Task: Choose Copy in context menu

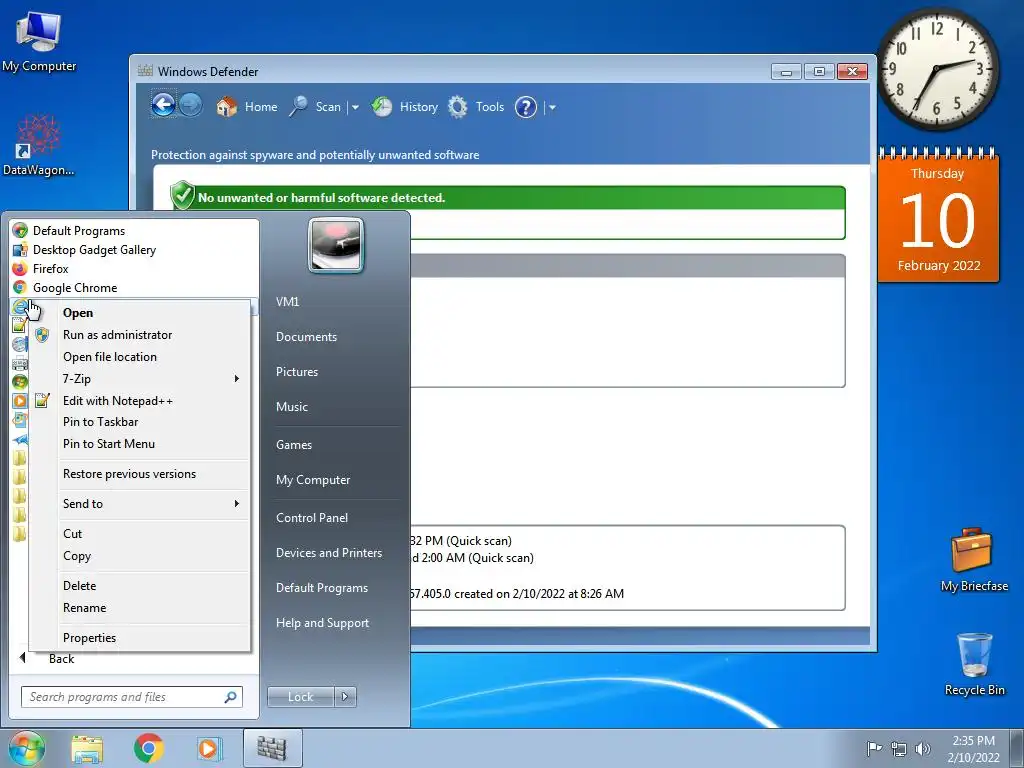Action: (140, 556)
